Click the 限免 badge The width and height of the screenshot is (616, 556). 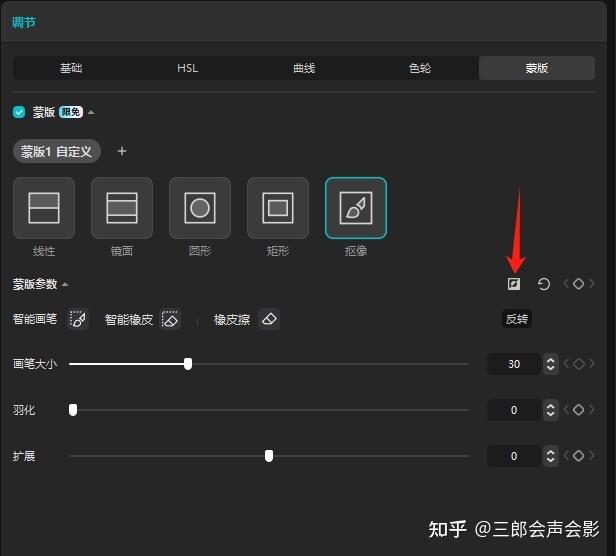71,112
